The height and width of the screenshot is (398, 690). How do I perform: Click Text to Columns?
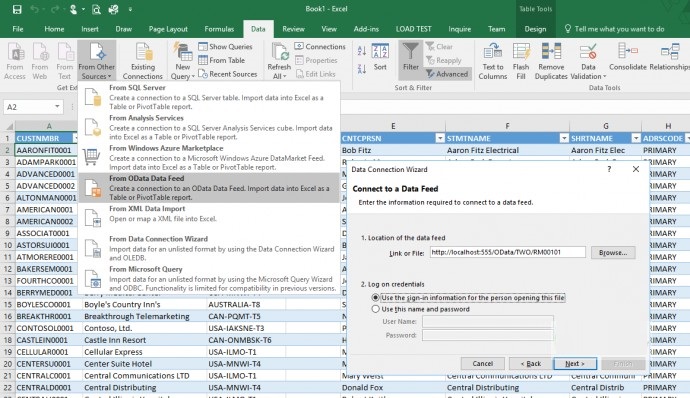click(x=493, y=61)
